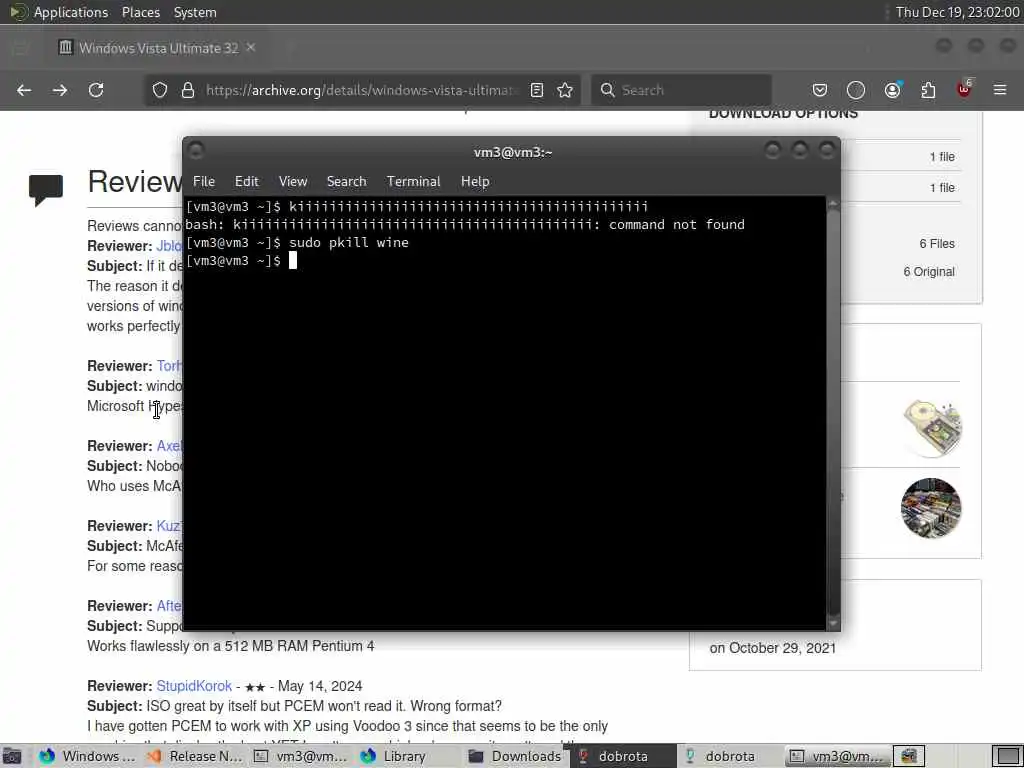Click the circular container icon in toolbar
The image size is (1024, 768).
pos(856,90)
